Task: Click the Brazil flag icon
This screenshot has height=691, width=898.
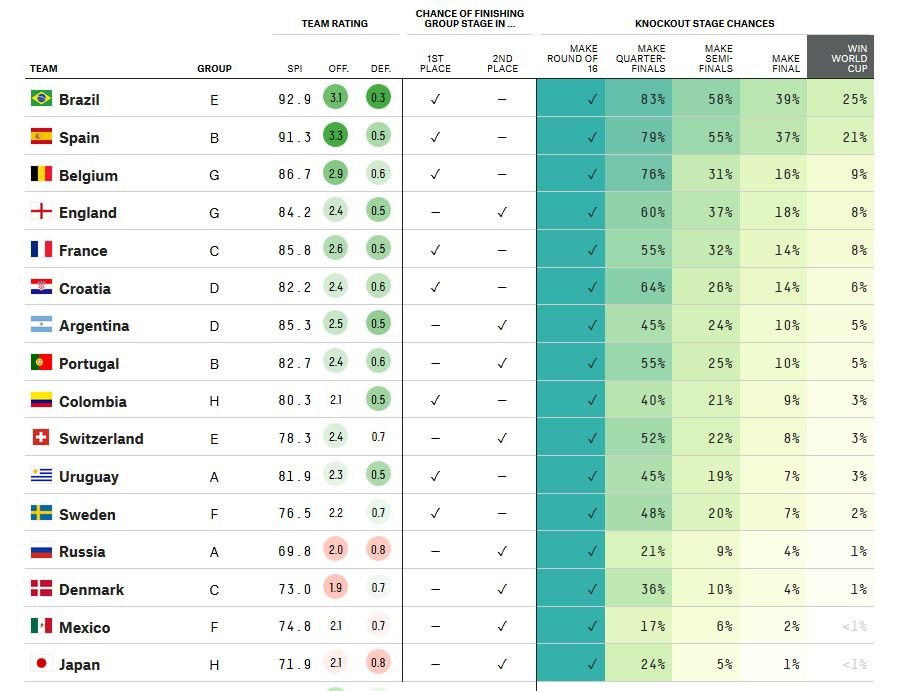Action: click(41, 98)
